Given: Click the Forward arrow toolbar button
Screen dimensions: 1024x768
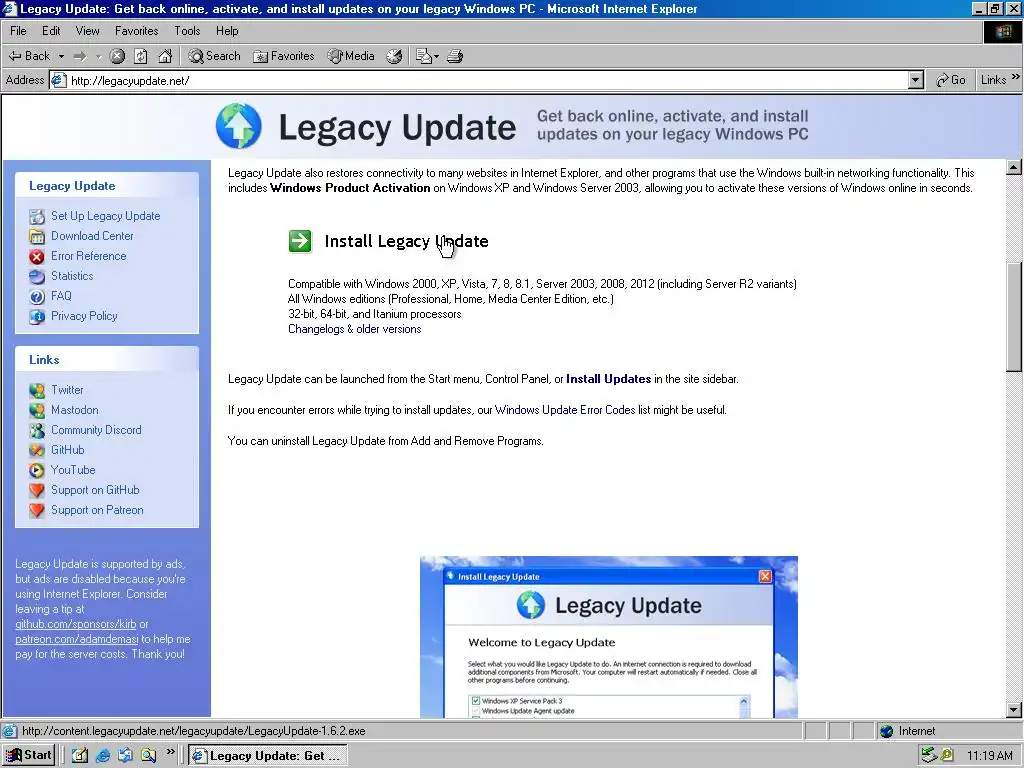Looking at the screenshot, I should click(x=80, y=56).
